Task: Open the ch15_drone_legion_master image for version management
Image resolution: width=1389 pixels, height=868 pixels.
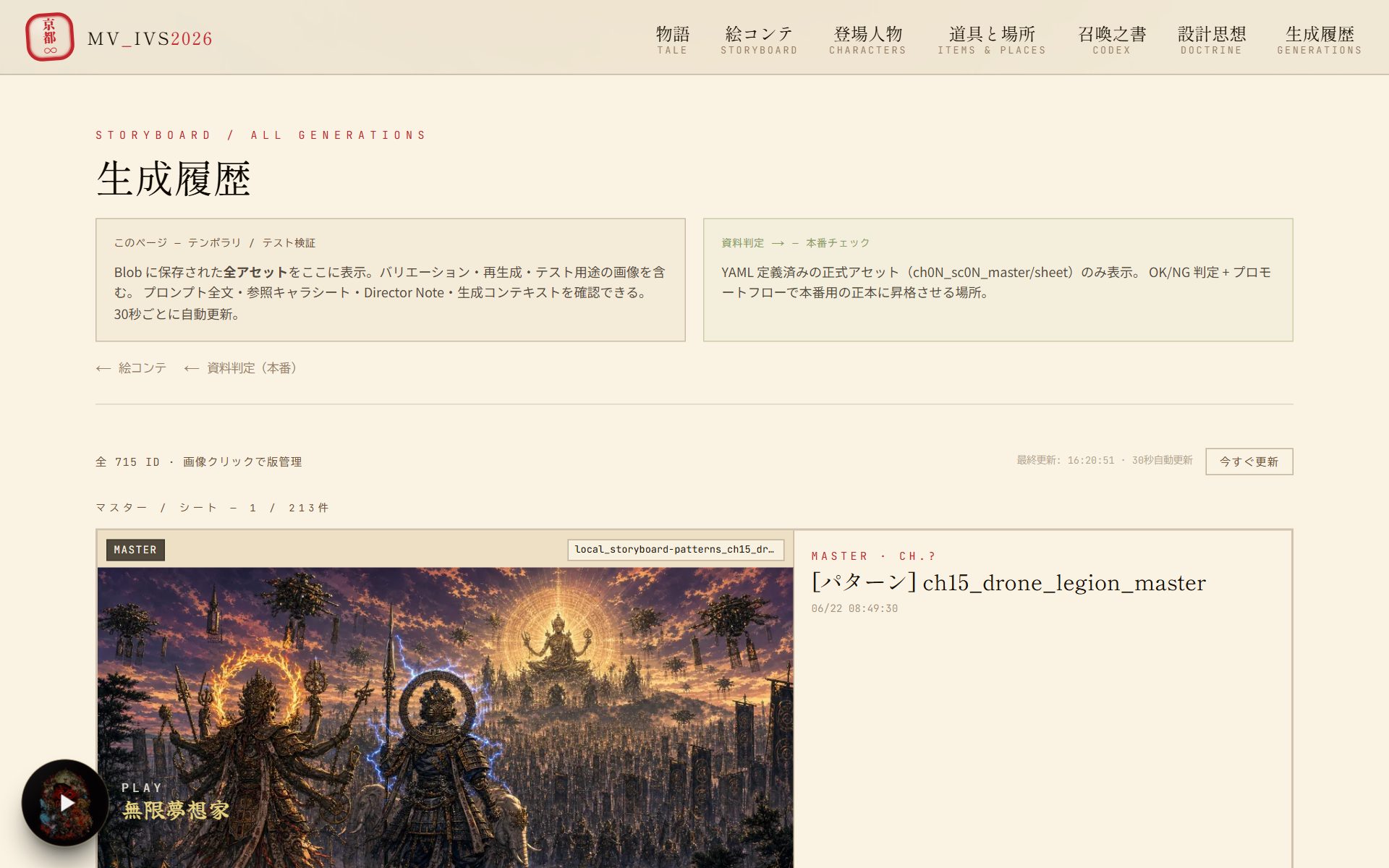Action: click(445, 718)
